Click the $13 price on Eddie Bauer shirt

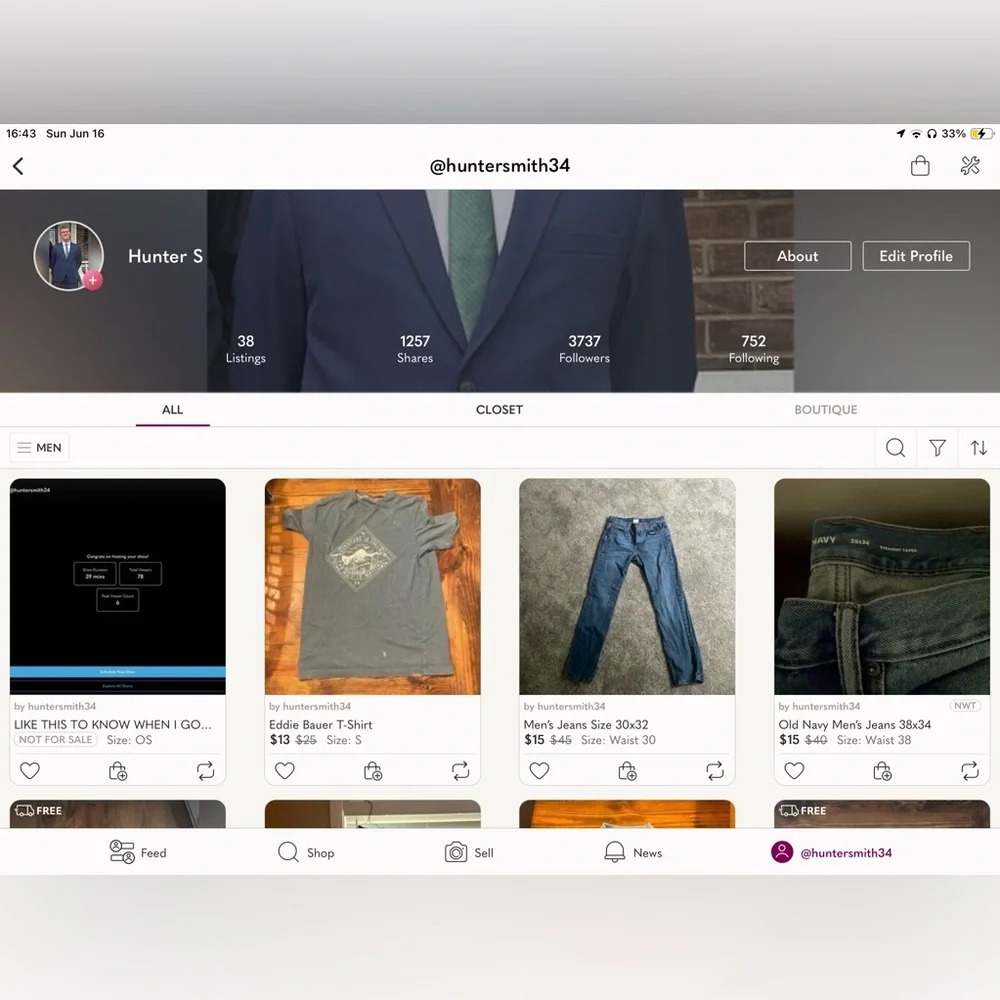pos(279,740)
